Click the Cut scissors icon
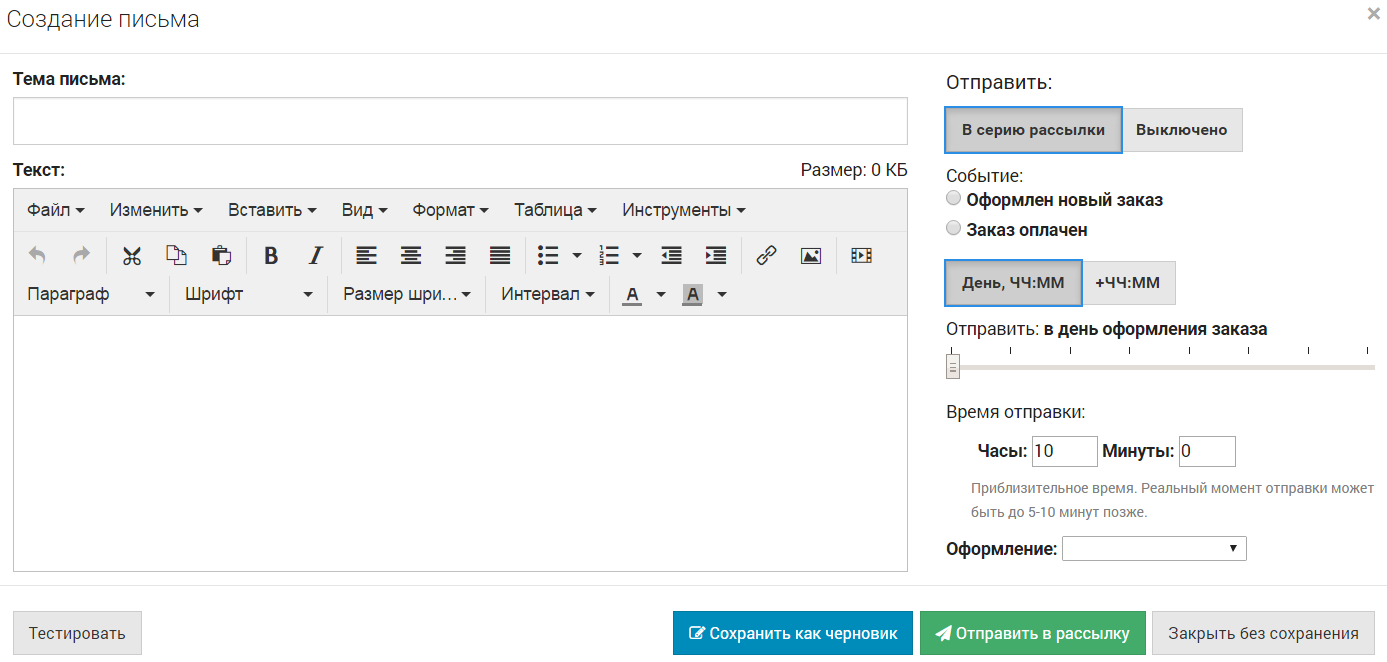Viewport: 1387px width, 662px height. (132, 255)
